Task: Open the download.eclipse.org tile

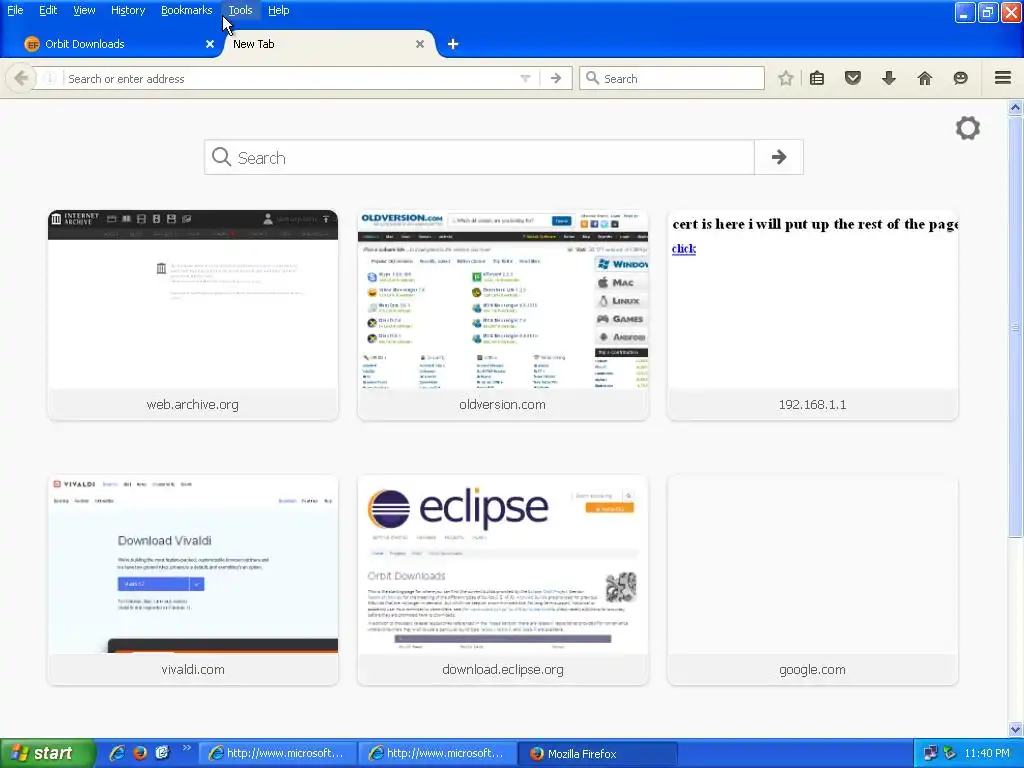Action: (503, 580)
